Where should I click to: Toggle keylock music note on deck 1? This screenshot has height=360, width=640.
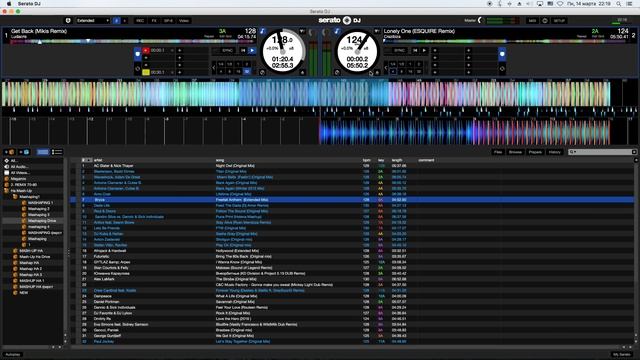[x=262, y=31]
